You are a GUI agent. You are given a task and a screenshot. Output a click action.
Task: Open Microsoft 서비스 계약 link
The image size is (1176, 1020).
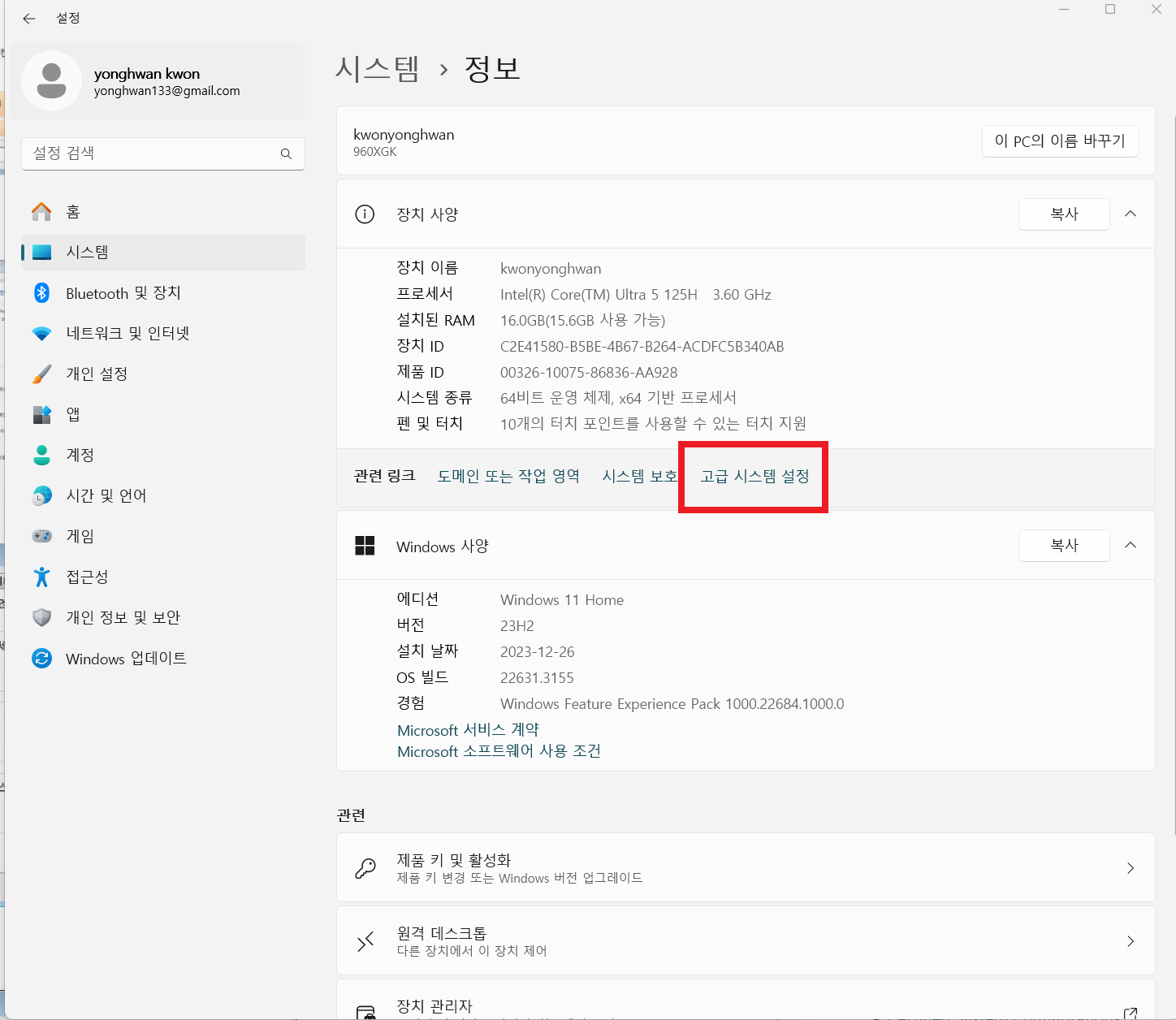[468, 730]
